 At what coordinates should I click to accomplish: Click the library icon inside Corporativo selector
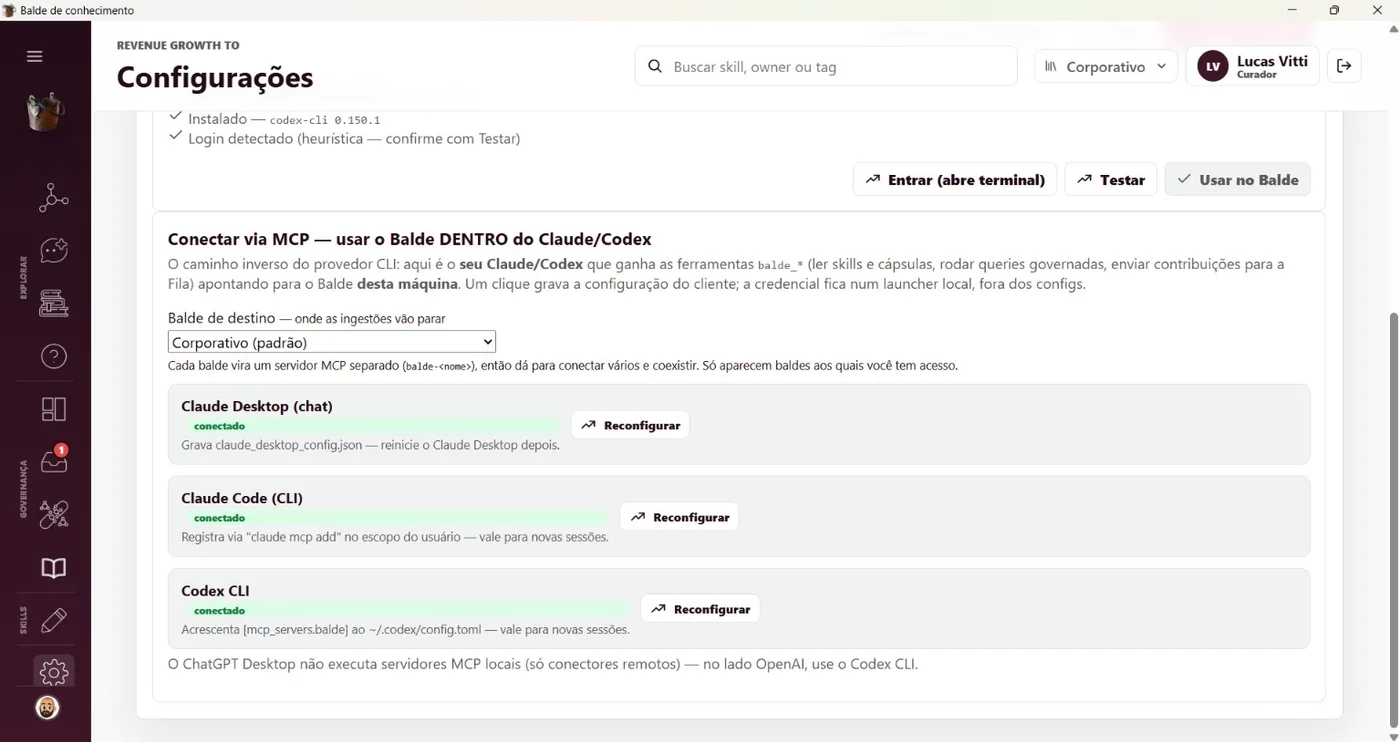click(x=1051, y=67)
